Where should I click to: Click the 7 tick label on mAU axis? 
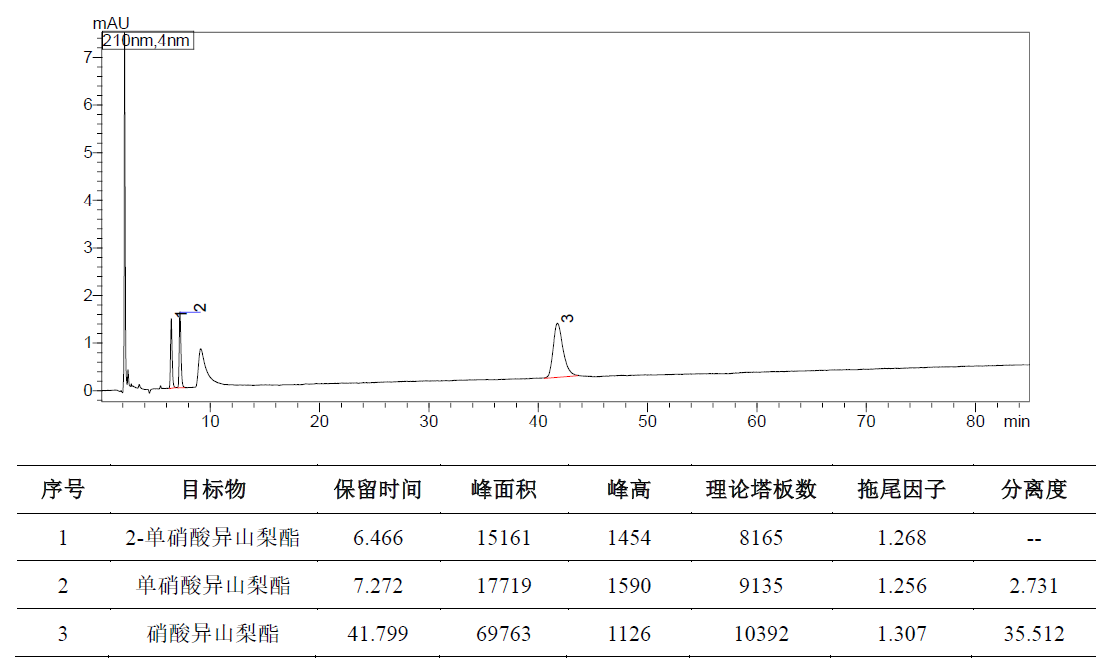point(88,57)
